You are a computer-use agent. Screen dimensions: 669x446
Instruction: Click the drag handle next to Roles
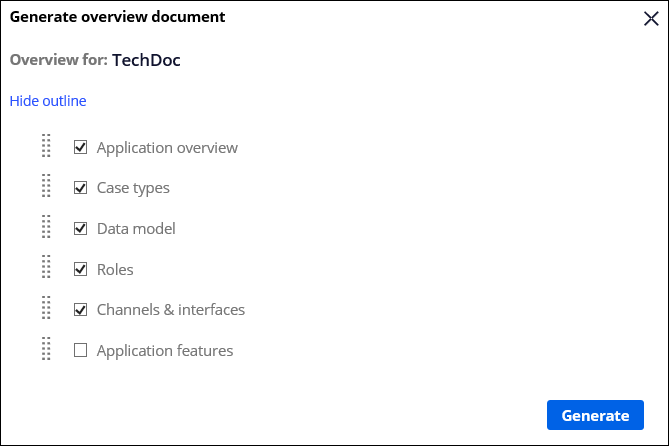[46, 269]
